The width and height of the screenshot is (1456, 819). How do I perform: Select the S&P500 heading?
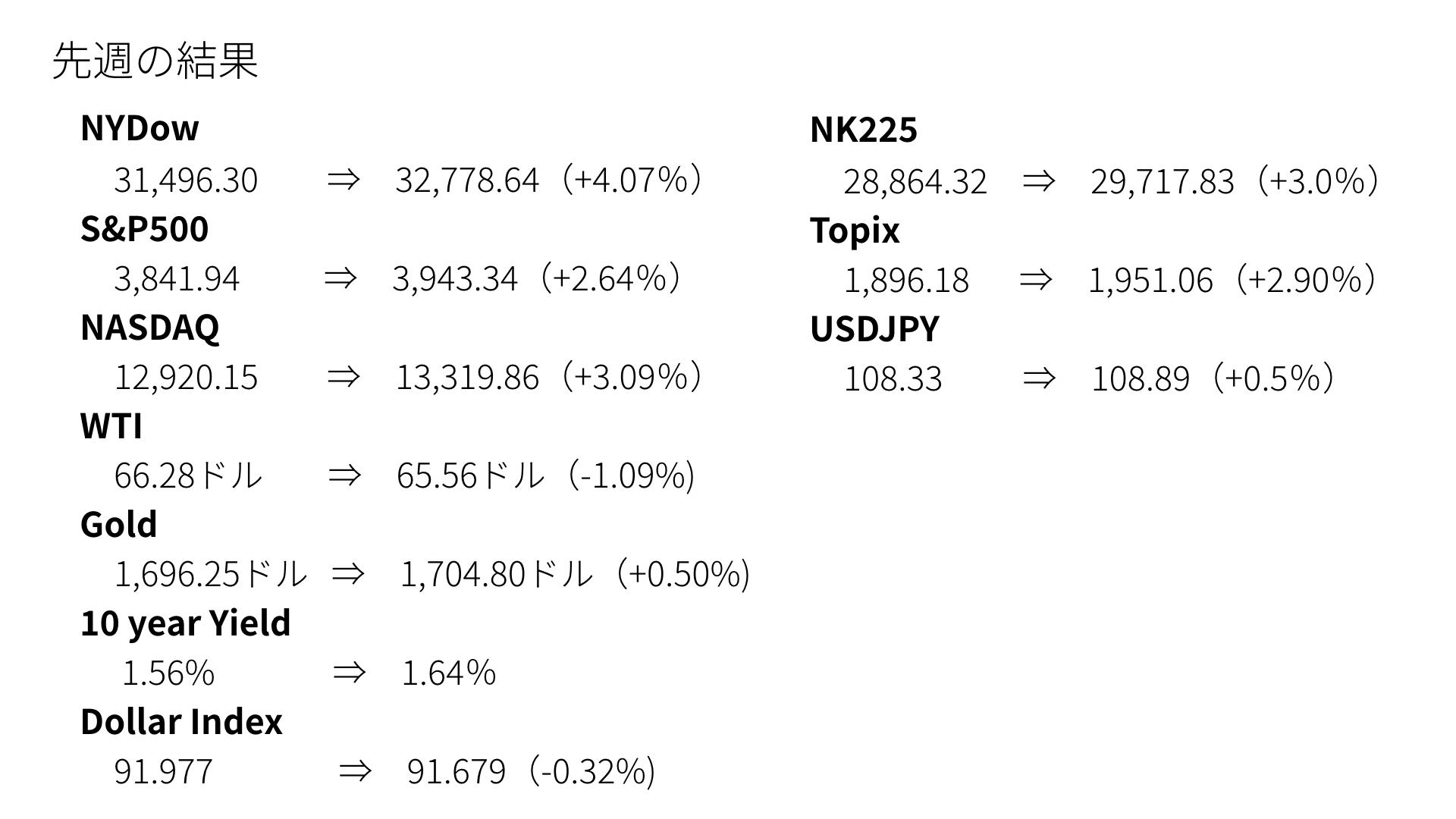[x=144, y=228]
